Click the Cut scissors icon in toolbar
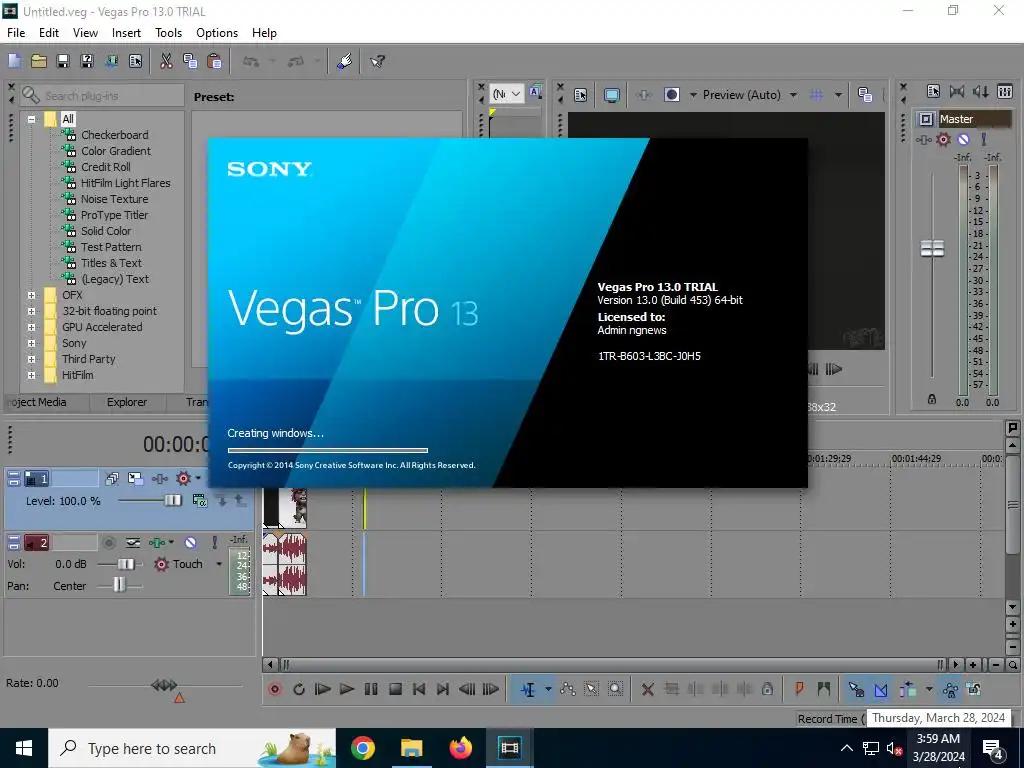 166,61
